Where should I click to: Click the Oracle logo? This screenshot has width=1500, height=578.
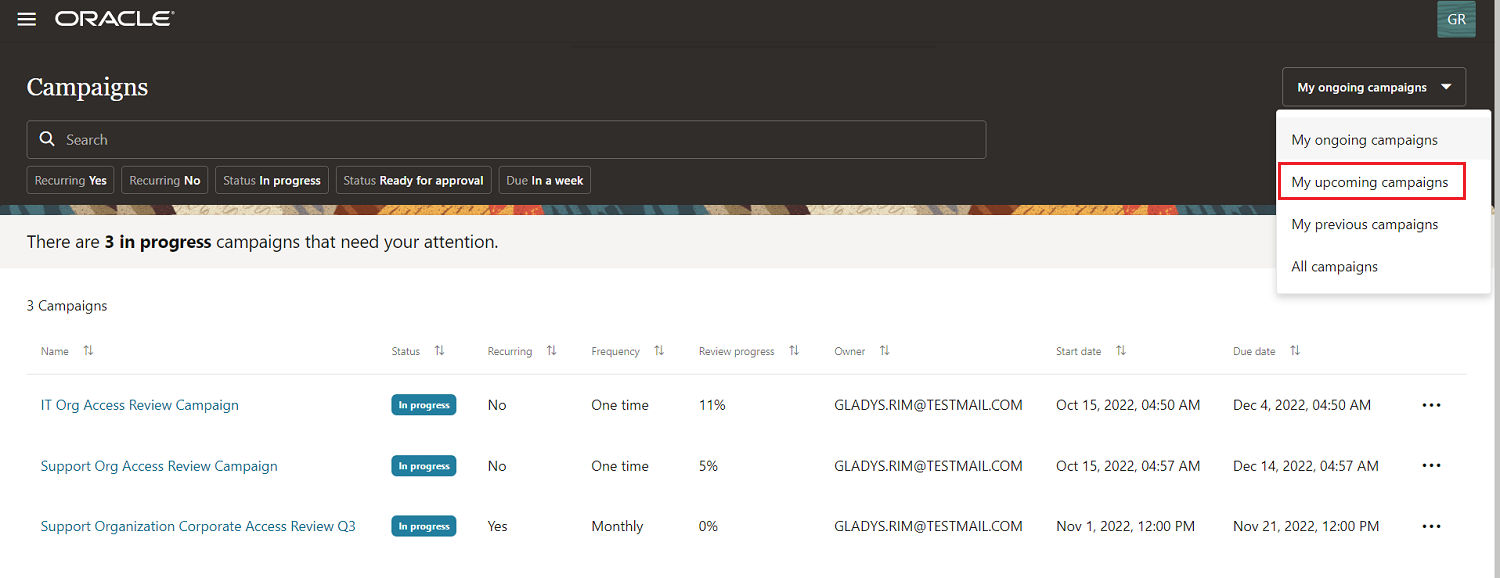[114, 19]
